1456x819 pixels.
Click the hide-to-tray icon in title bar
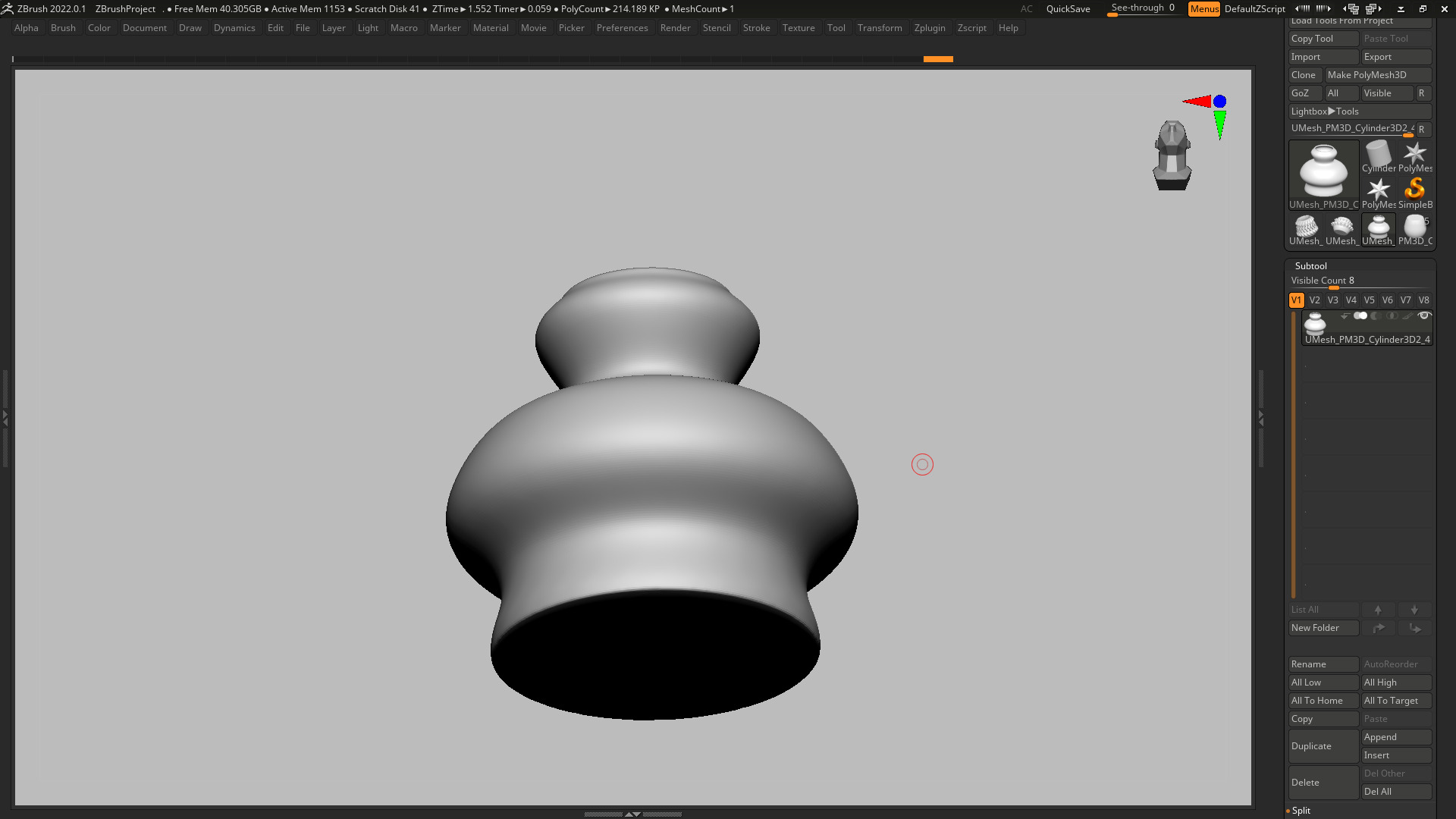pyautogui.click(x=1401, y=9)
